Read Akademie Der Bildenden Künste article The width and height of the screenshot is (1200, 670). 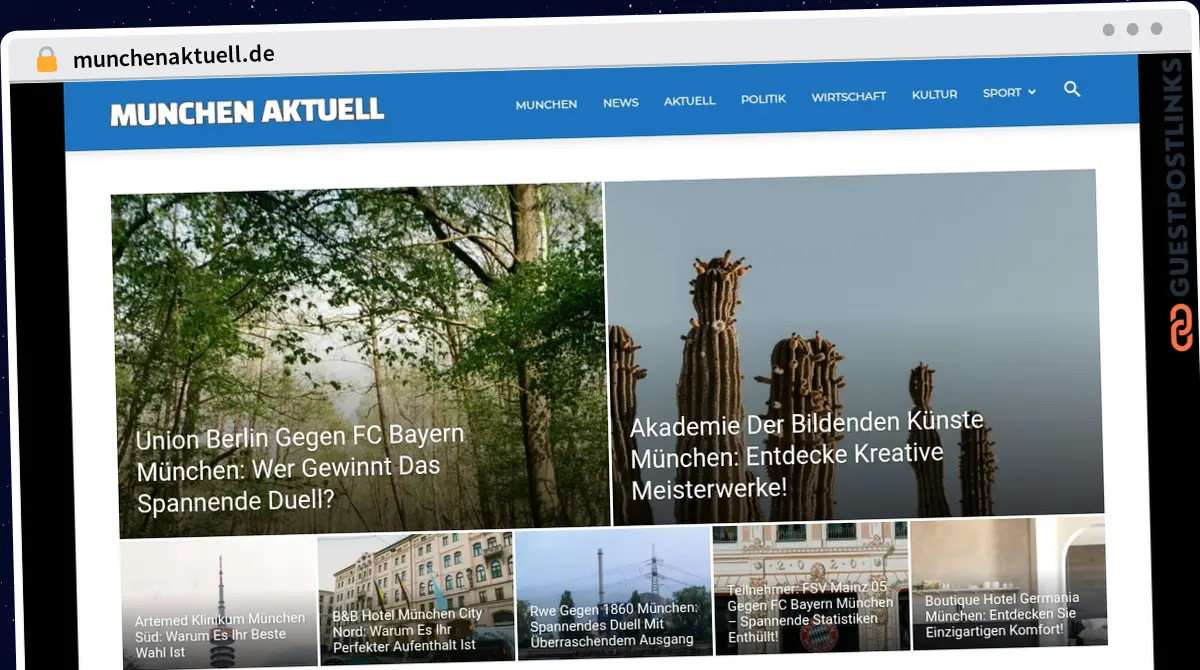(x=807, y=453)
